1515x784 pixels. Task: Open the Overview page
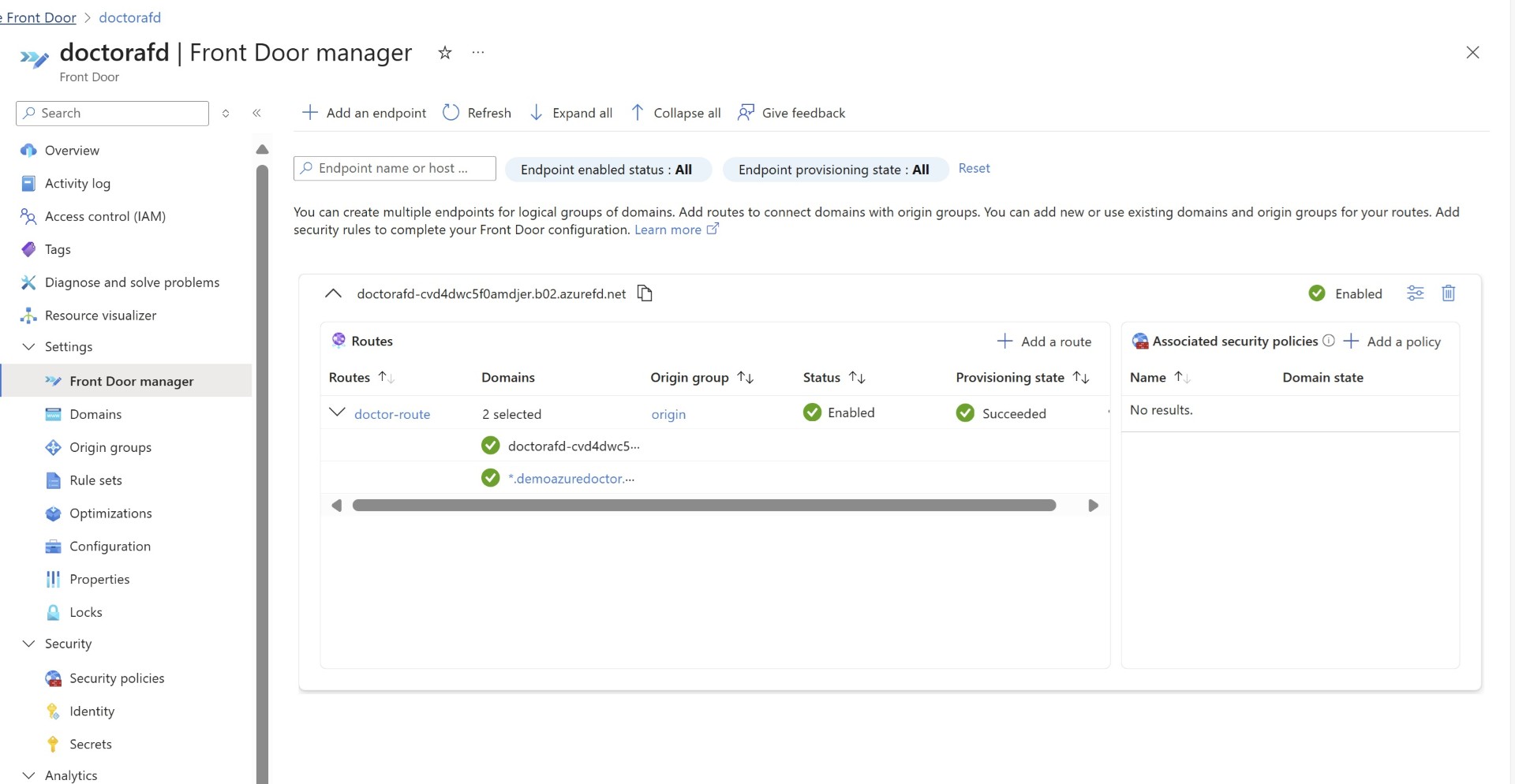72,151
